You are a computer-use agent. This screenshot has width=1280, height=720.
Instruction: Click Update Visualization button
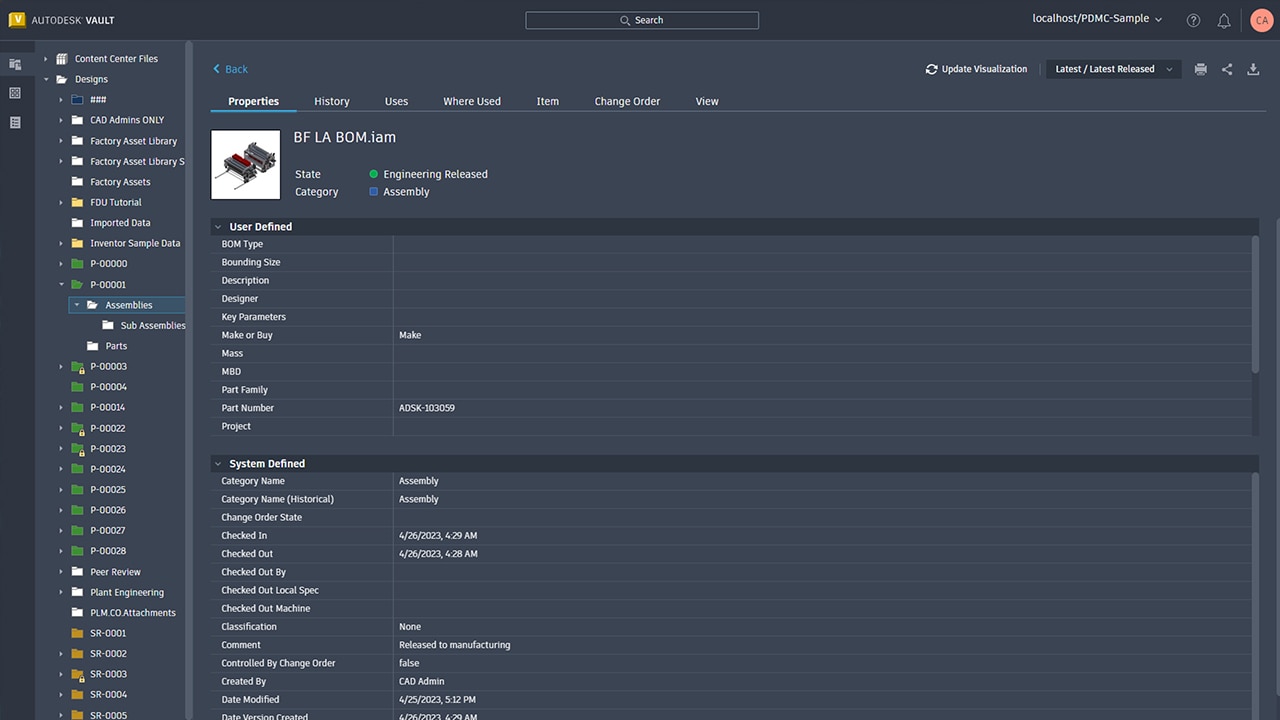pos(976,69)
